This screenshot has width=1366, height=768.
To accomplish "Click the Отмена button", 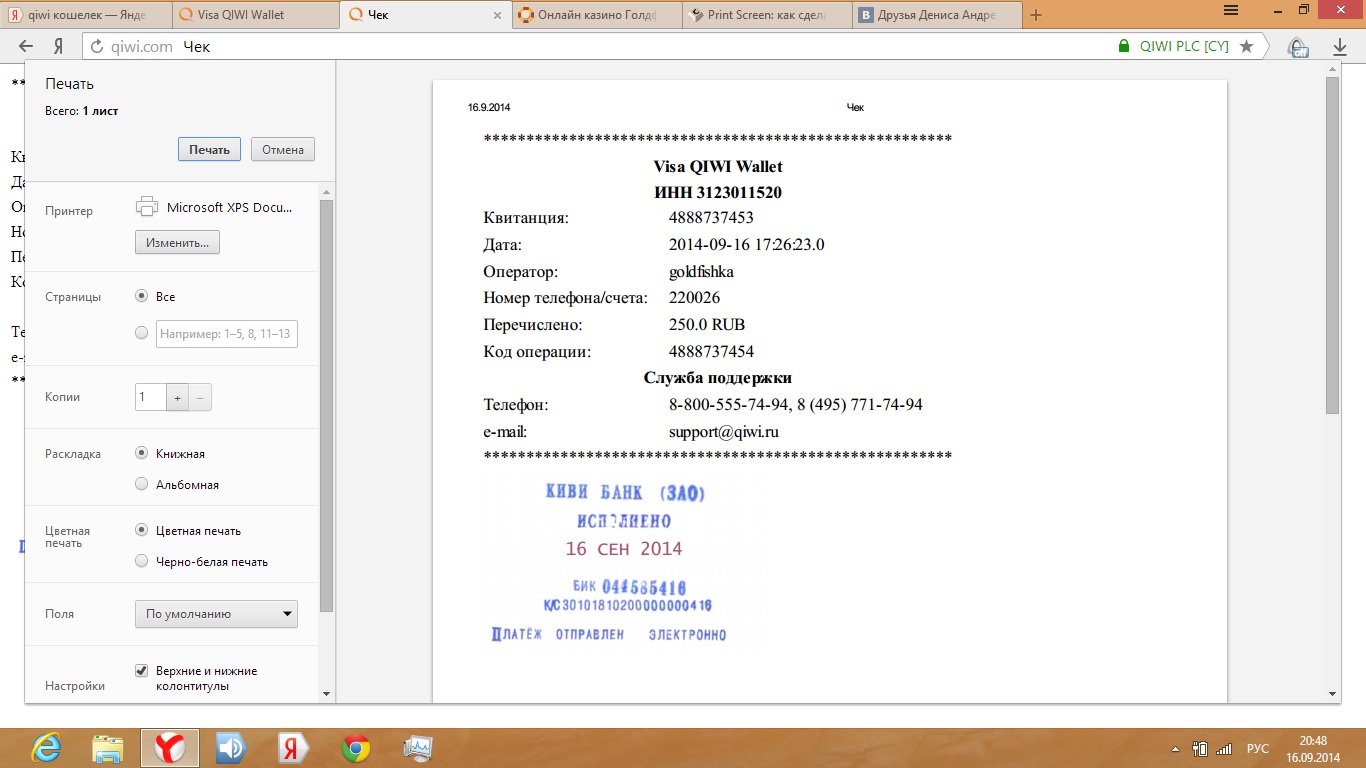I will point(283,149).
